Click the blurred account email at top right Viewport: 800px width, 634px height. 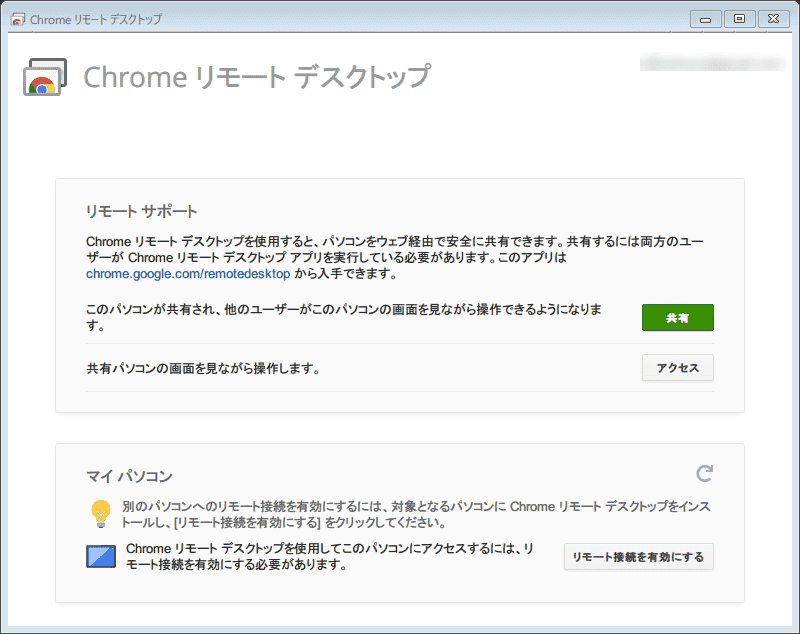[710, 64]
